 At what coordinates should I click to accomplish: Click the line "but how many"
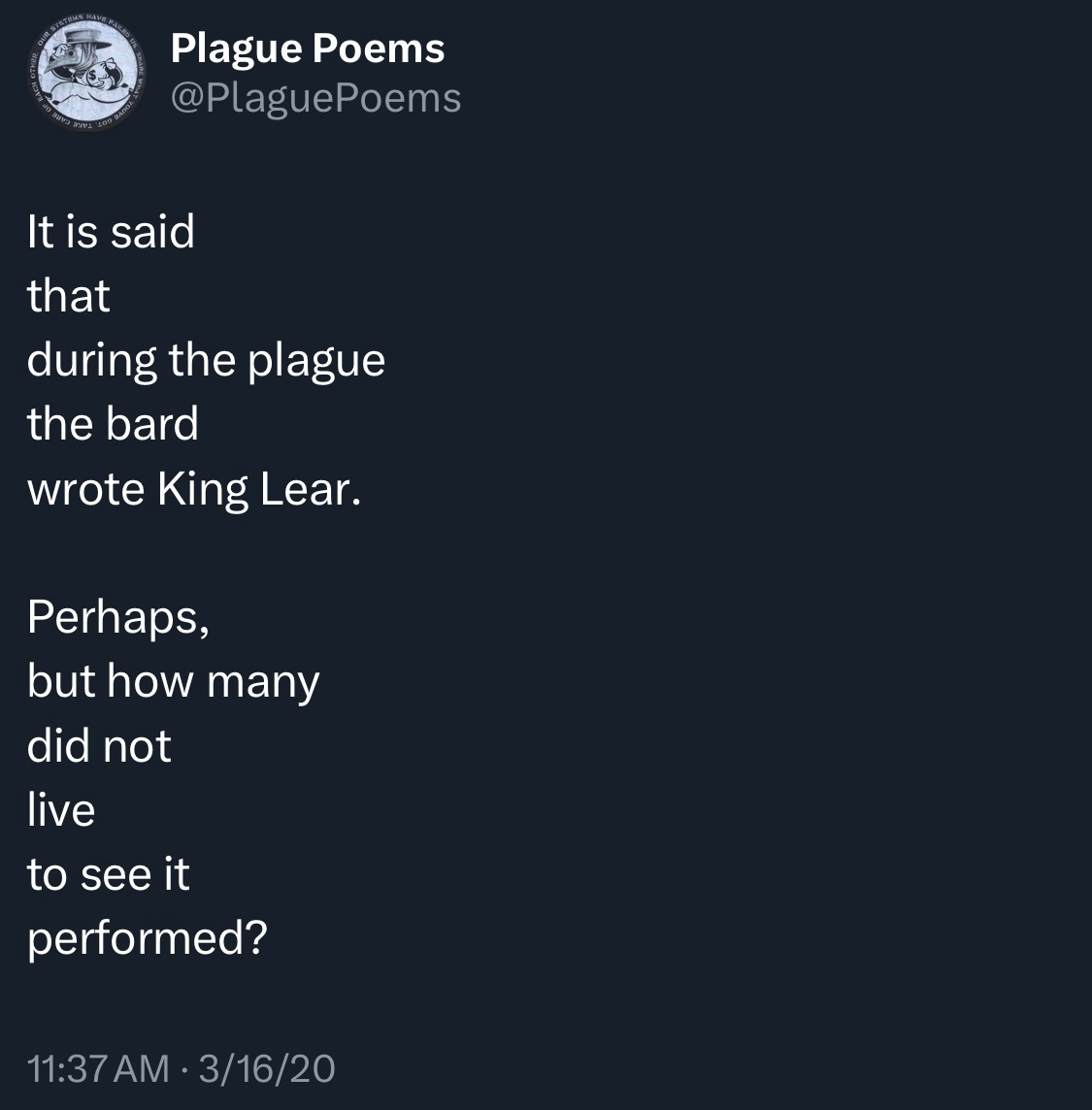click(x=173, y=681)
